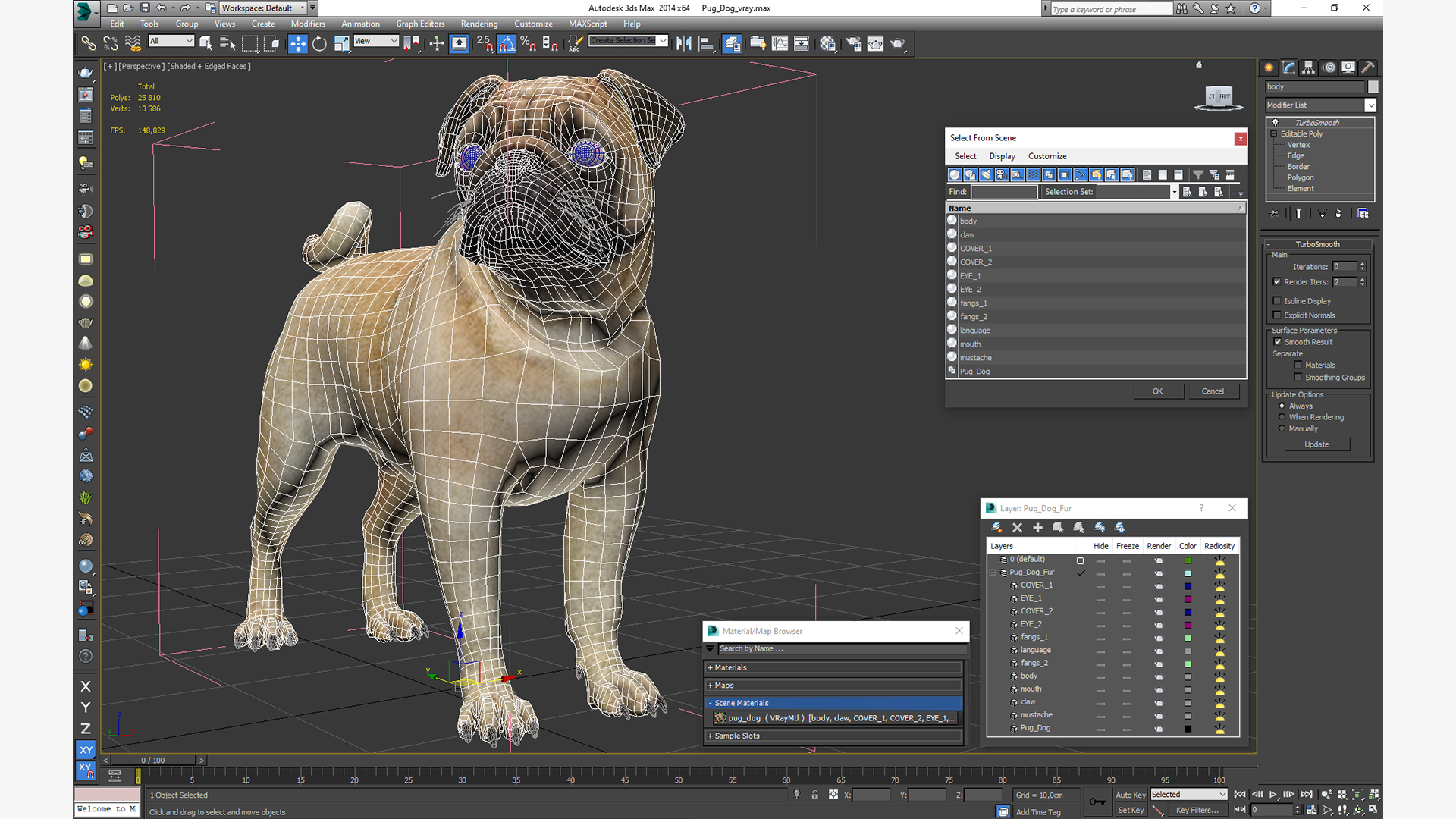
Task: Open the Modify panel tab icon
Action: [x=1289, y=67]
